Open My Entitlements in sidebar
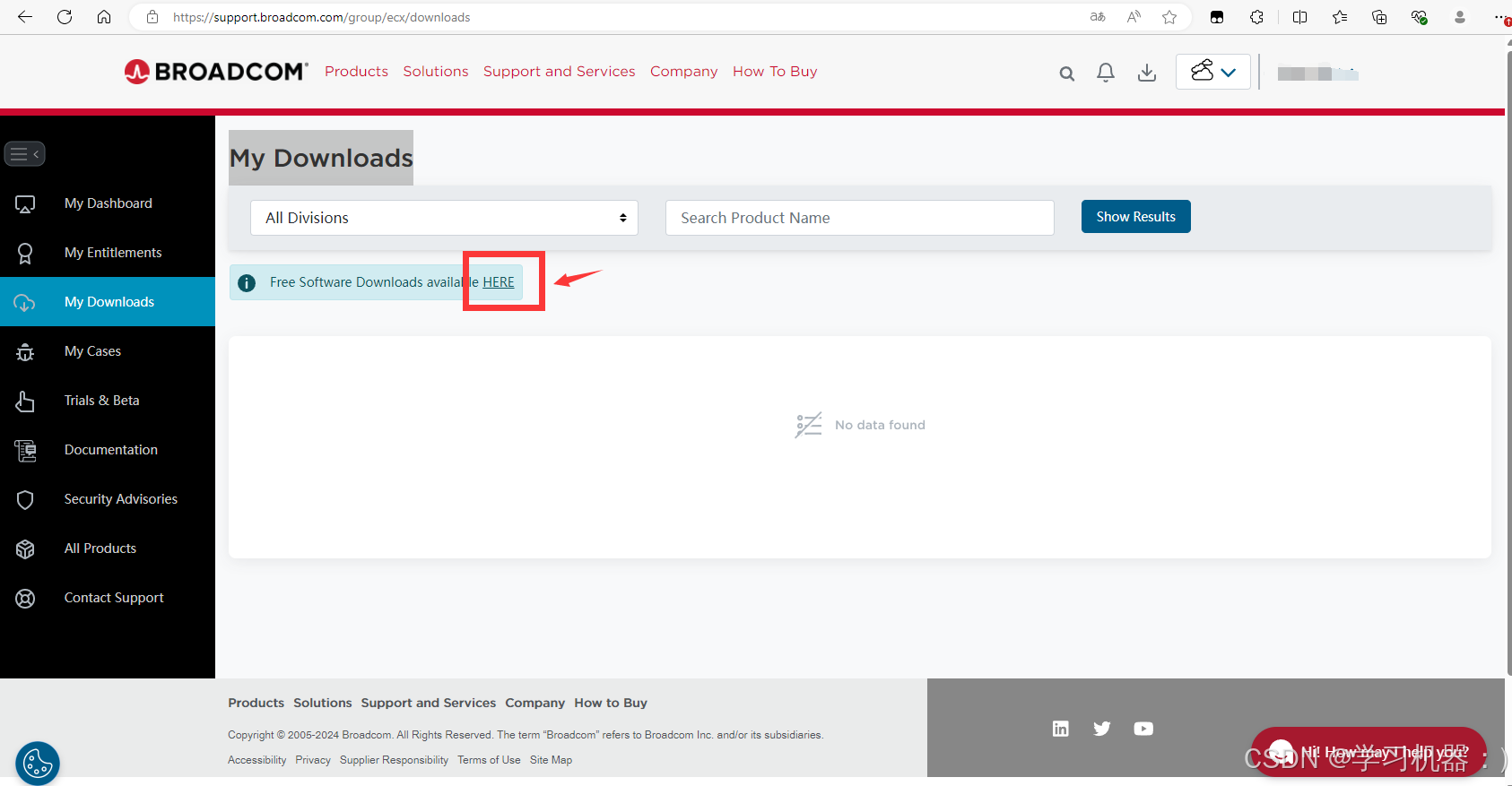Screen dimensions: 1512x786 point(108,253)
